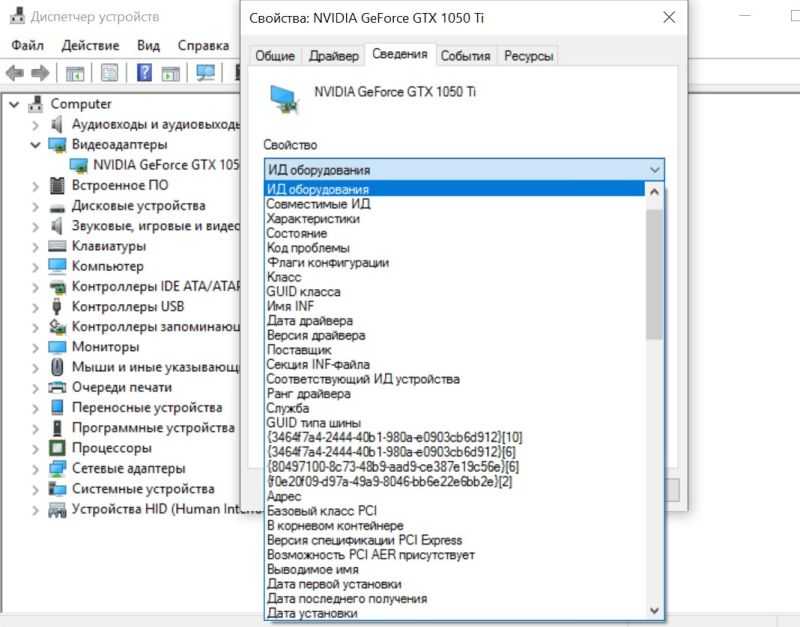Collapse the Computer root node
This screenshot has width=800, height=627.
14,105
